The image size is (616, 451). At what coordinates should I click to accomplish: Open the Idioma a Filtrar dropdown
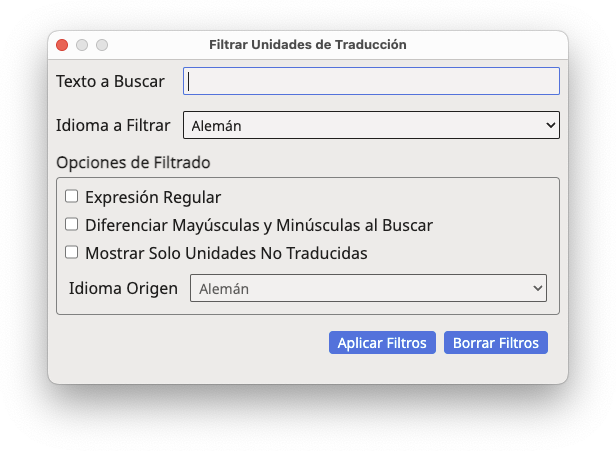coord(371,125)
